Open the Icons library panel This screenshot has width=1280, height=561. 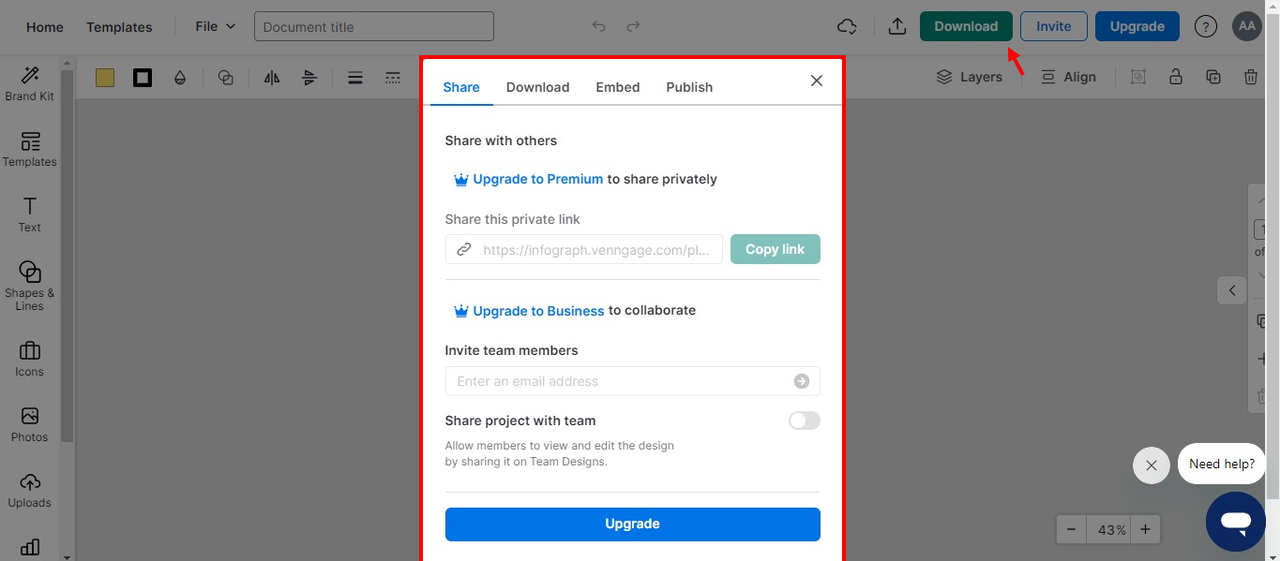click(x=29, y=359)
